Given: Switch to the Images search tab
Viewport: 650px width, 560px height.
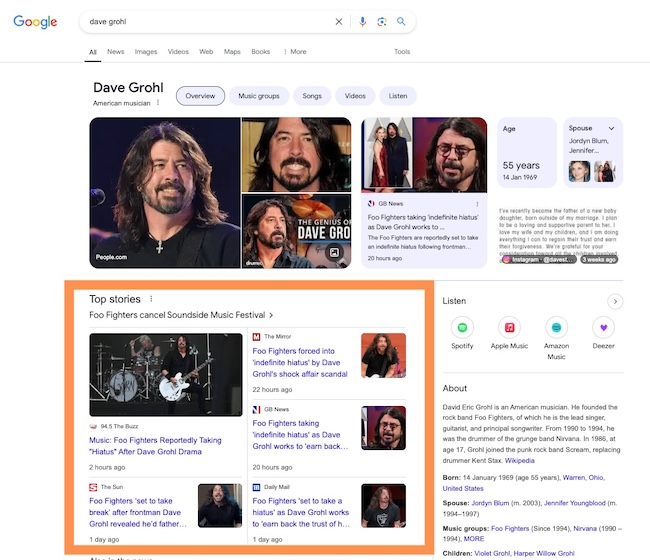Looking at the screenshot, I should pos(146,52).
